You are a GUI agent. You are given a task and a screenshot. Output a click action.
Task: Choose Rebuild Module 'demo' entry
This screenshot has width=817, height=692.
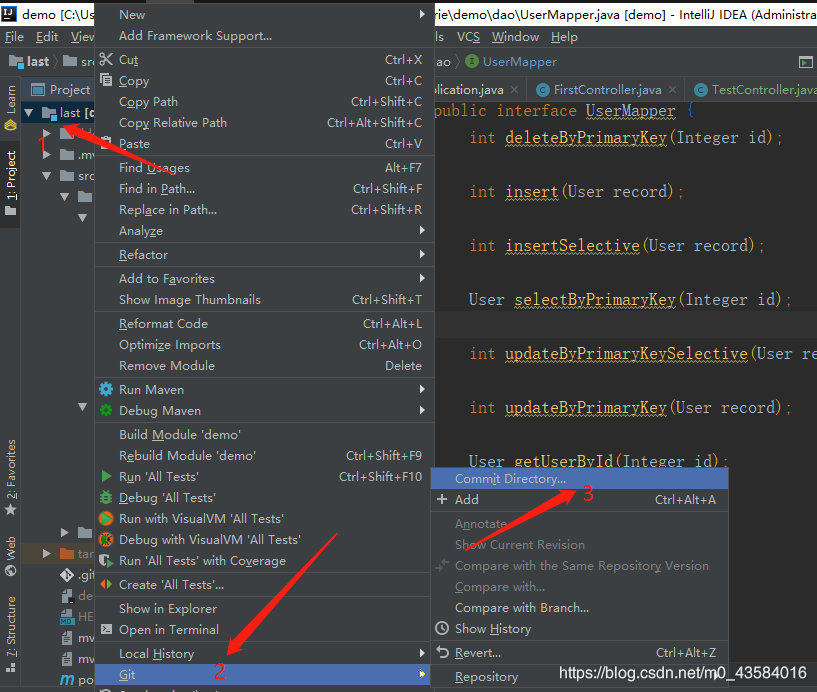[264, 455]
